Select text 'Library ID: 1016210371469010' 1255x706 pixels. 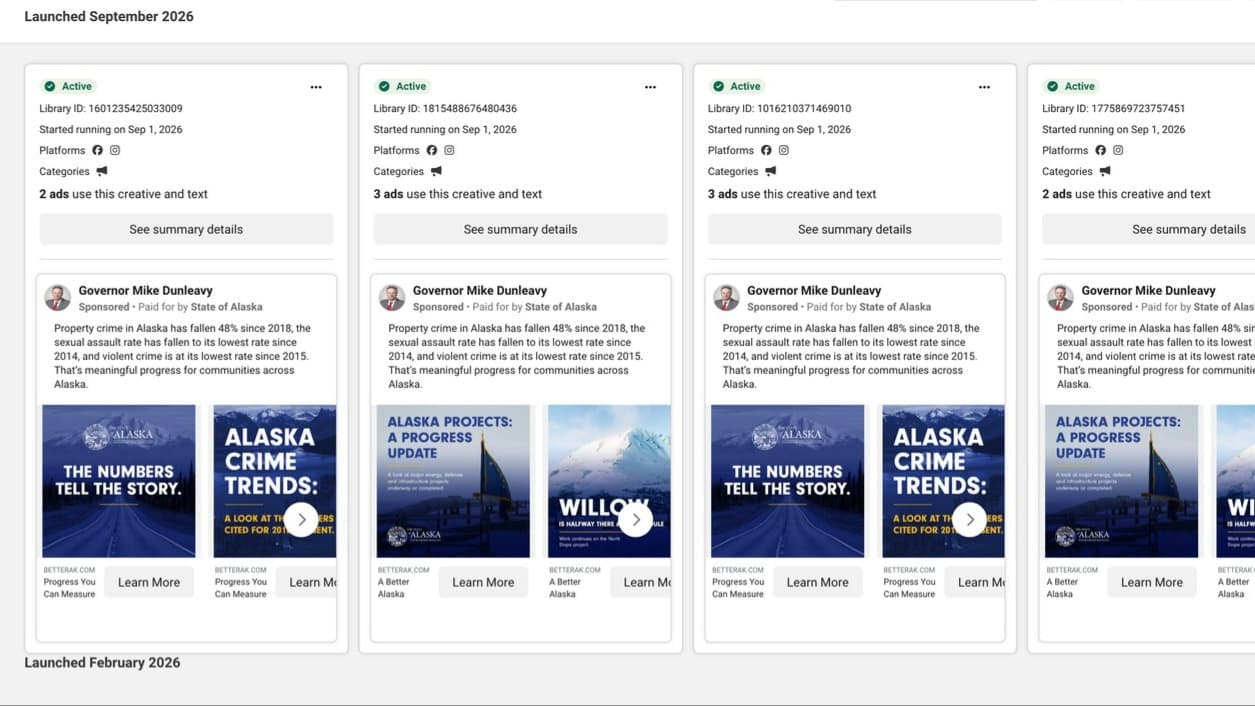coord(779,108)
